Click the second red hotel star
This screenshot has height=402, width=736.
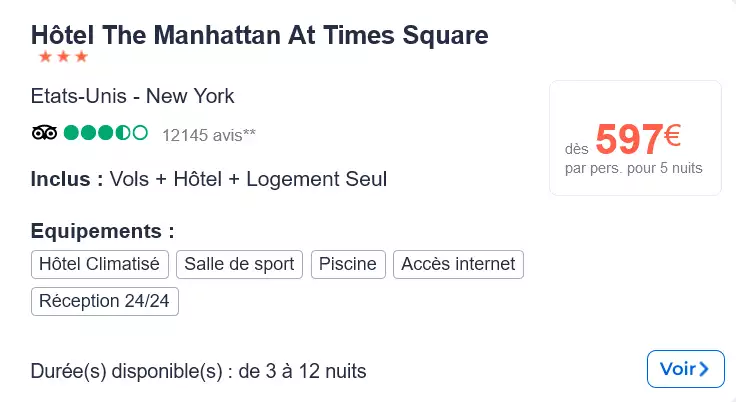click(x=63, y=57)
